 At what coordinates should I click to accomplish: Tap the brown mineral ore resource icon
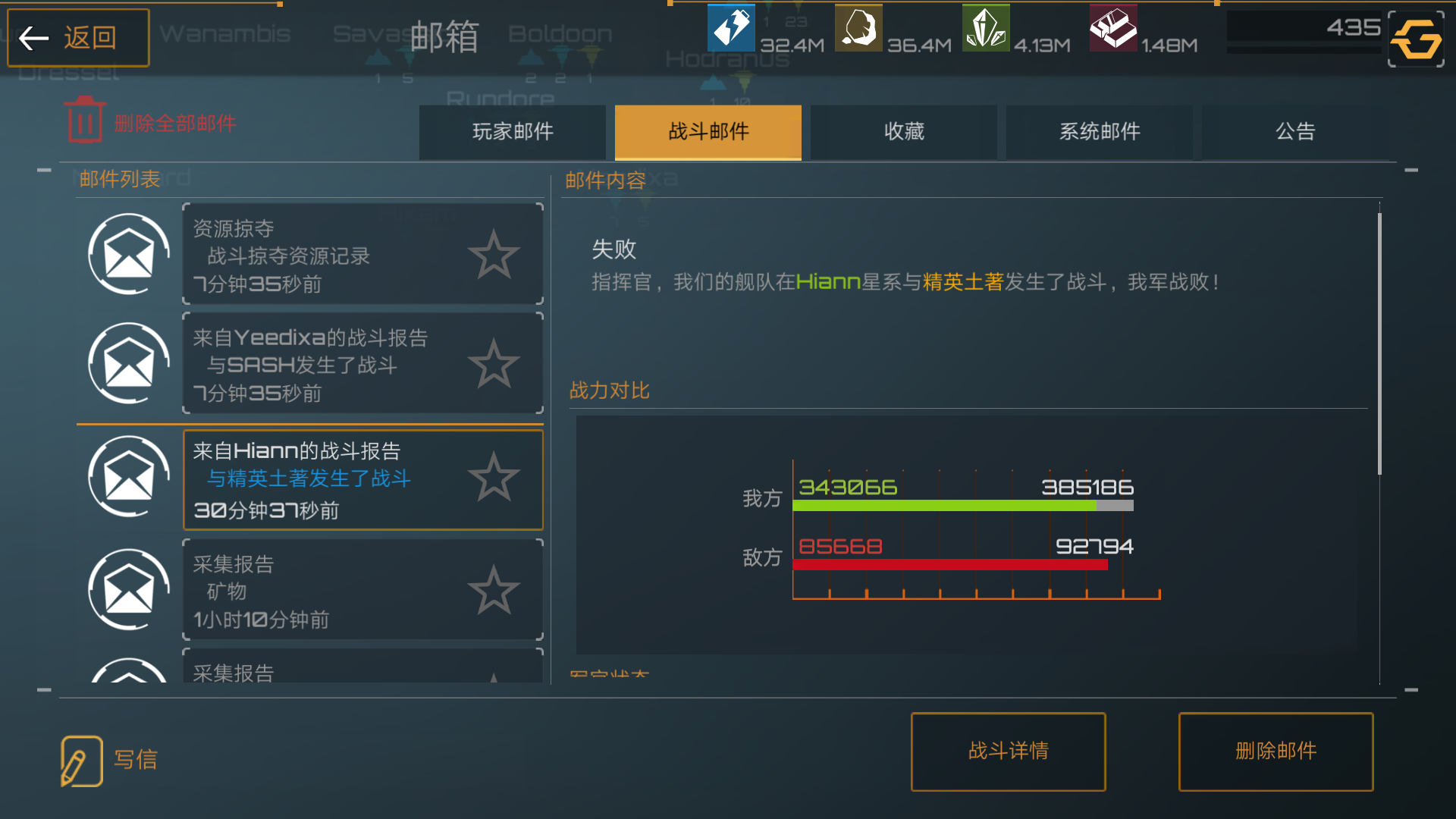click(858, 28)
